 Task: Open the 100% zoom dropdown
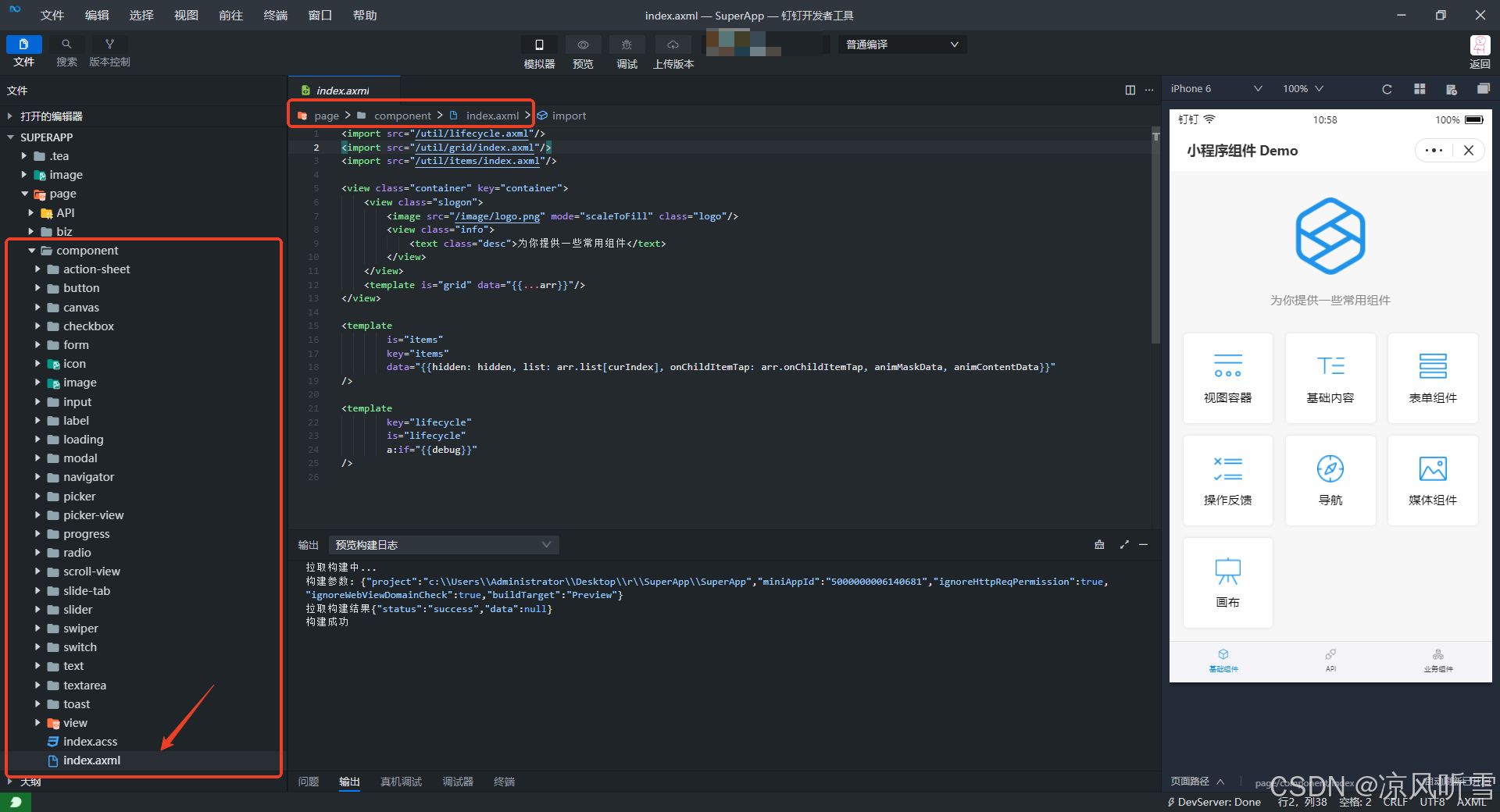[x=1302, y=89]
